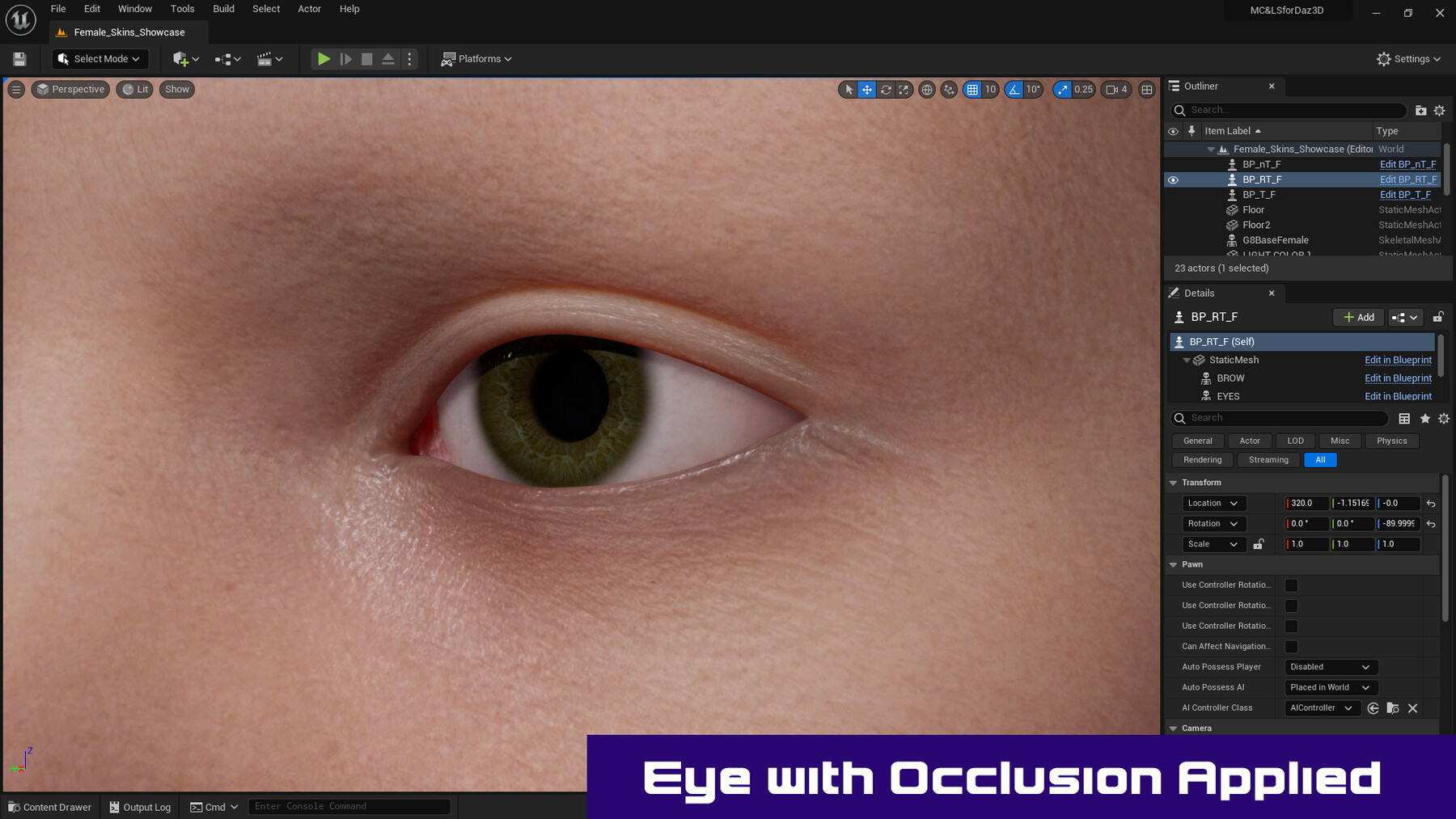This screenshot has height=819, width=1456.
Task: Open the Content Drawer
Action: click(x=49, y=806)
